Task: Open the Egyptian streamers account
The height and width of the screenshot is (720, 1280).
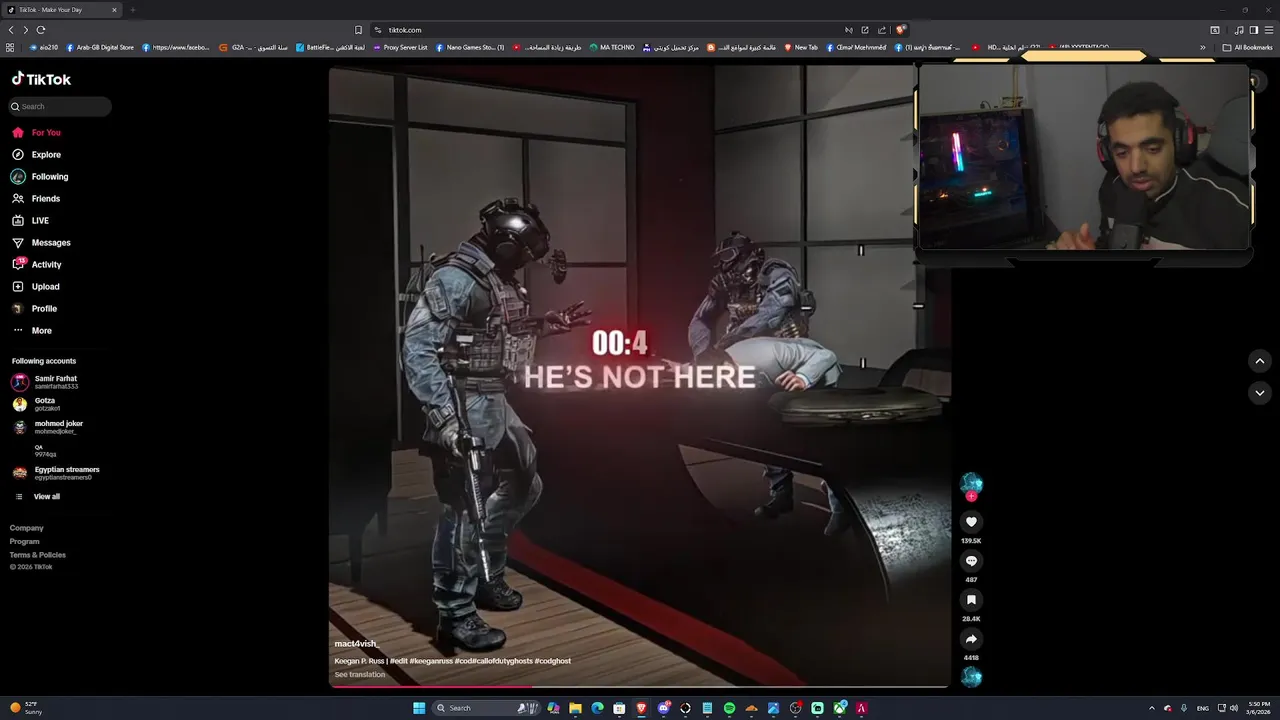Action: [x=55, y=473]
